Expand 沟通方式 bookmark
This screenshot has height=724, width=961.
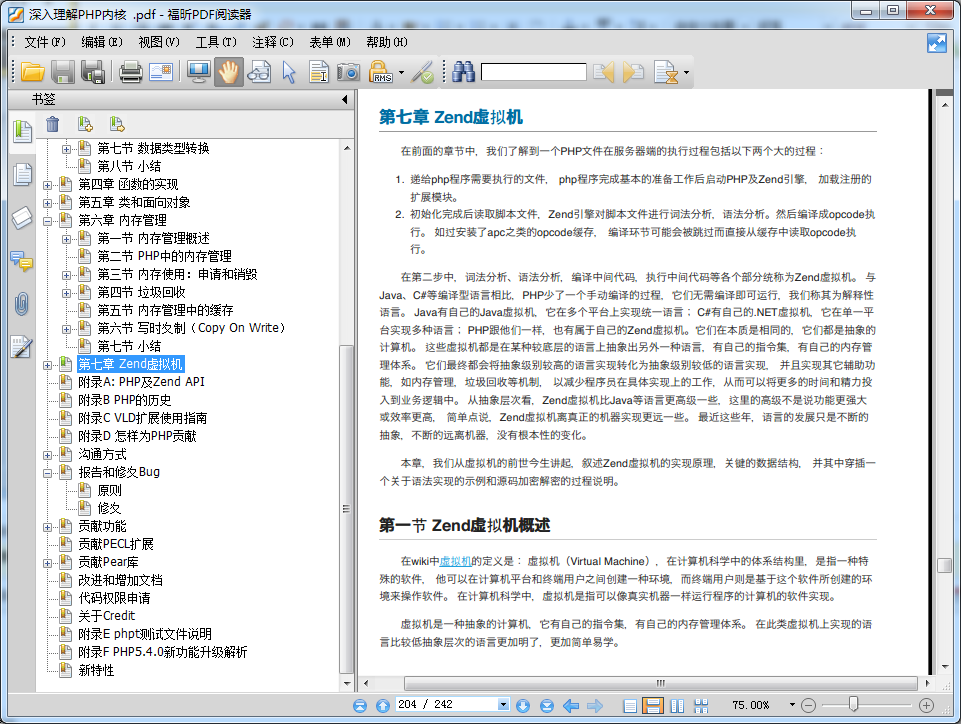(x=47, y=455)
